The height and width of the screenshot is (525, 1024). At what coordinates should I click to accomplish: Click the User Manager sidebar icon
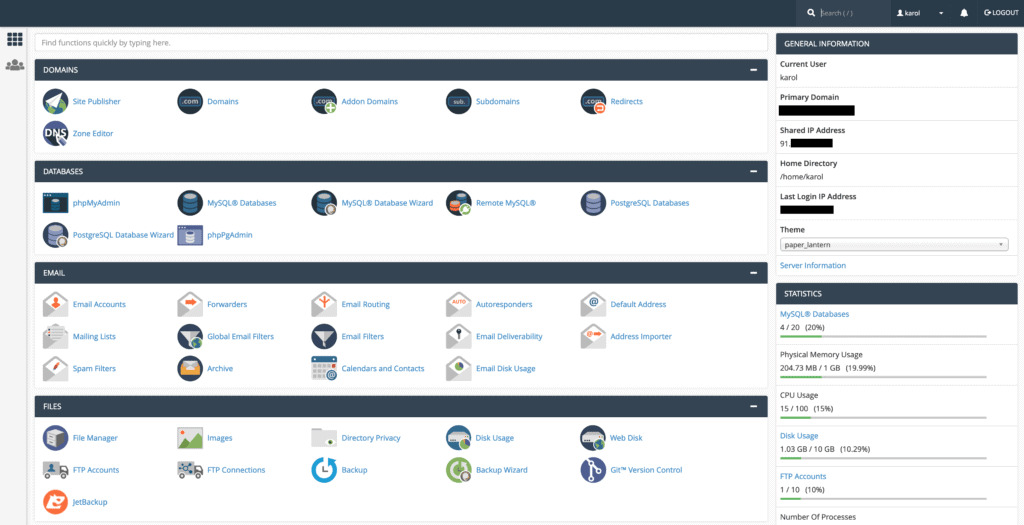(x=14, y=65)
